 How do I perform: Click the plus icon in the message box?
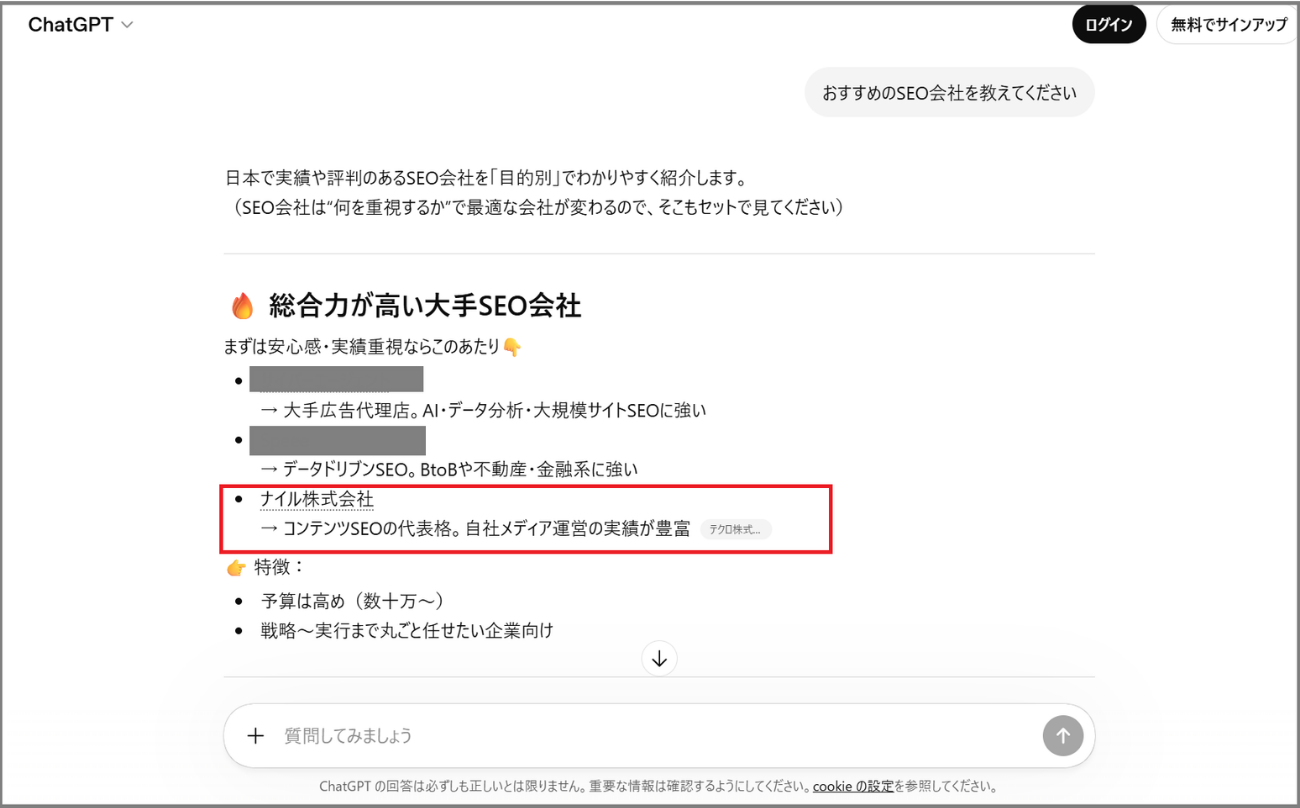point(256,735)
